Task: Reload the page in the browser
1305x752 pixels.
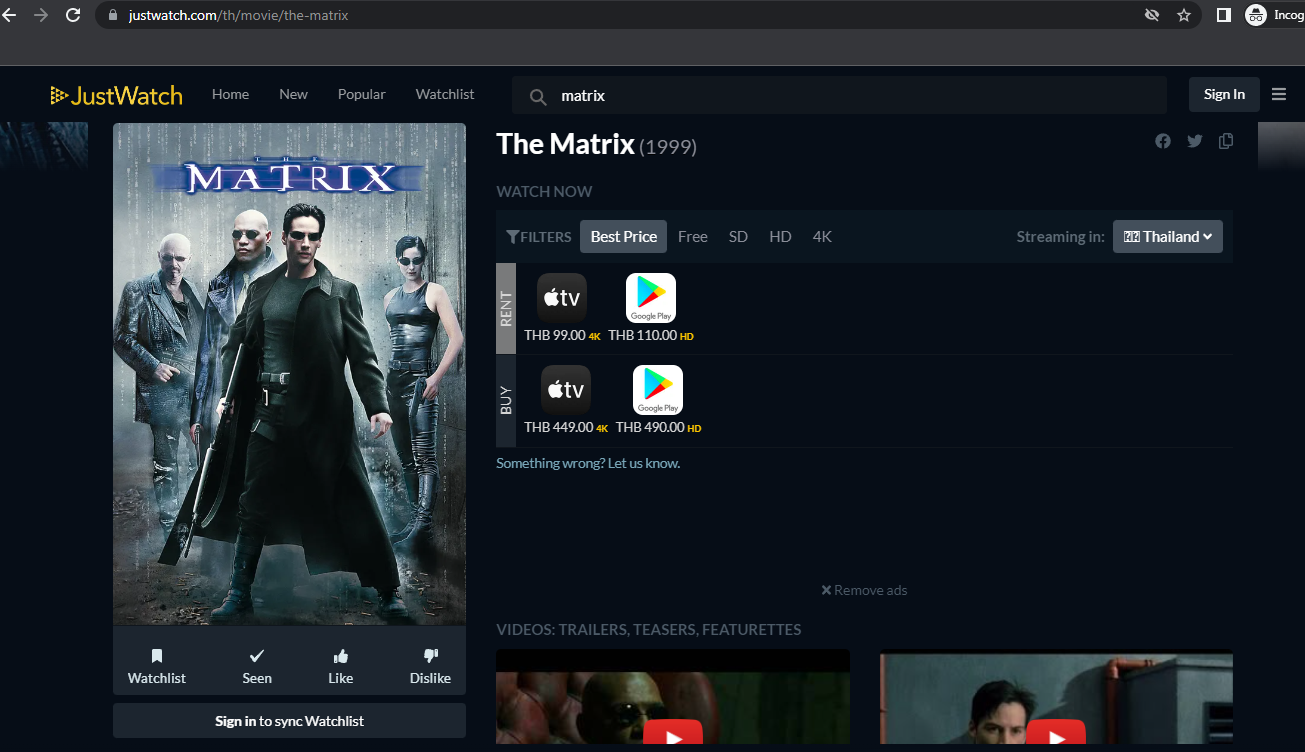Action: 73,15
